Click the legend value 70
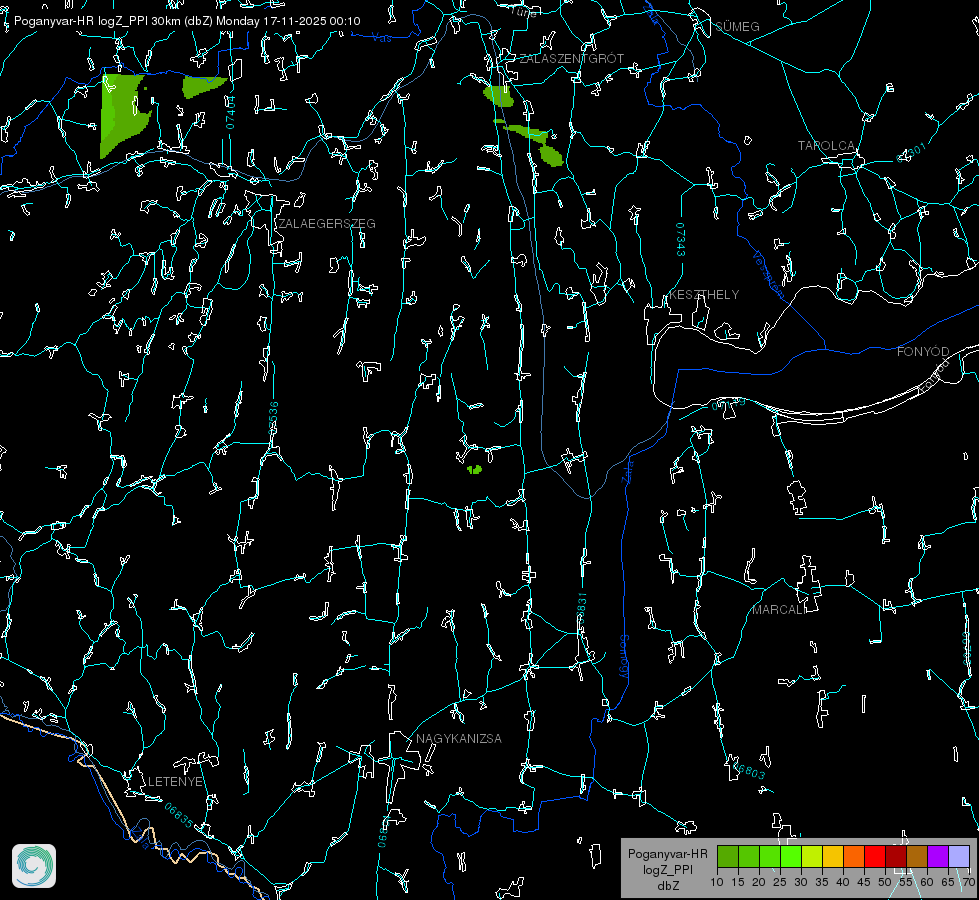The height and width of the screenshot is (900, 979). [968, 882]
